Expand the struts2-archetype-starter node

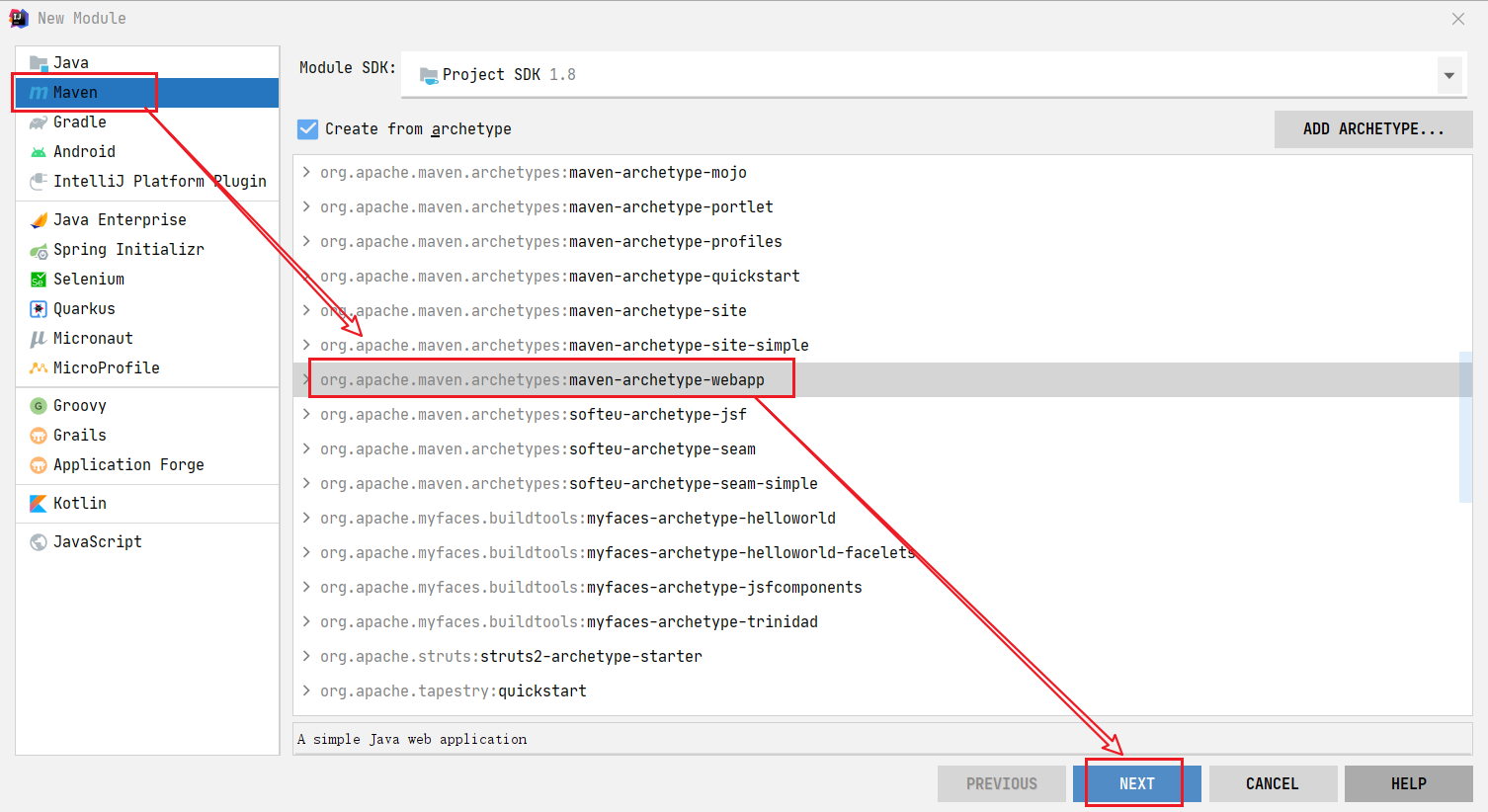(307, 657)
